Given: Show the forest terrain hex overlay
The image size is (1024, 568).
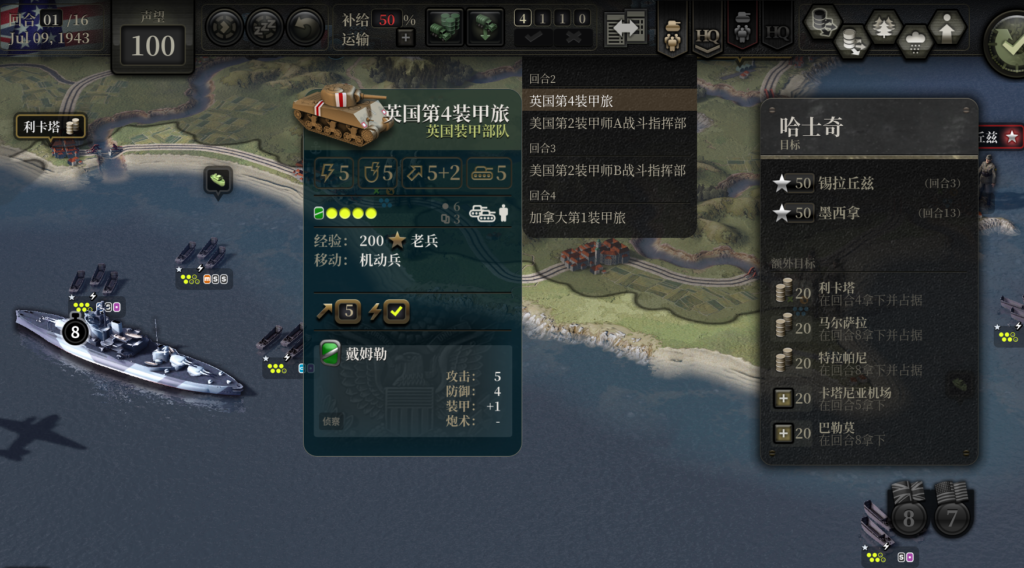Looking at the screenshot, I should (x=884, y=27).
